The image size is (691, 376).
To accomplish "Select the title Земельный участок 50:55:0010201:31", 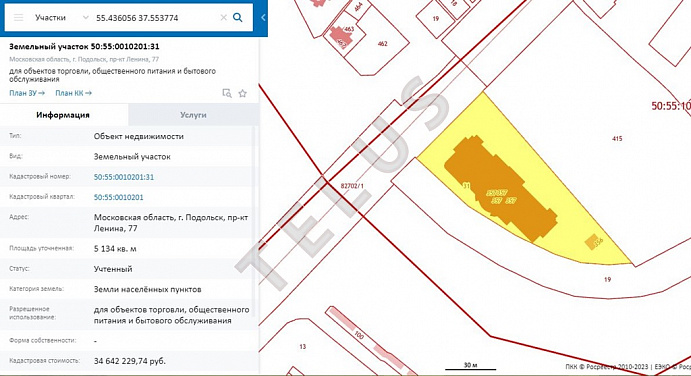I will [x=84, y=46].
